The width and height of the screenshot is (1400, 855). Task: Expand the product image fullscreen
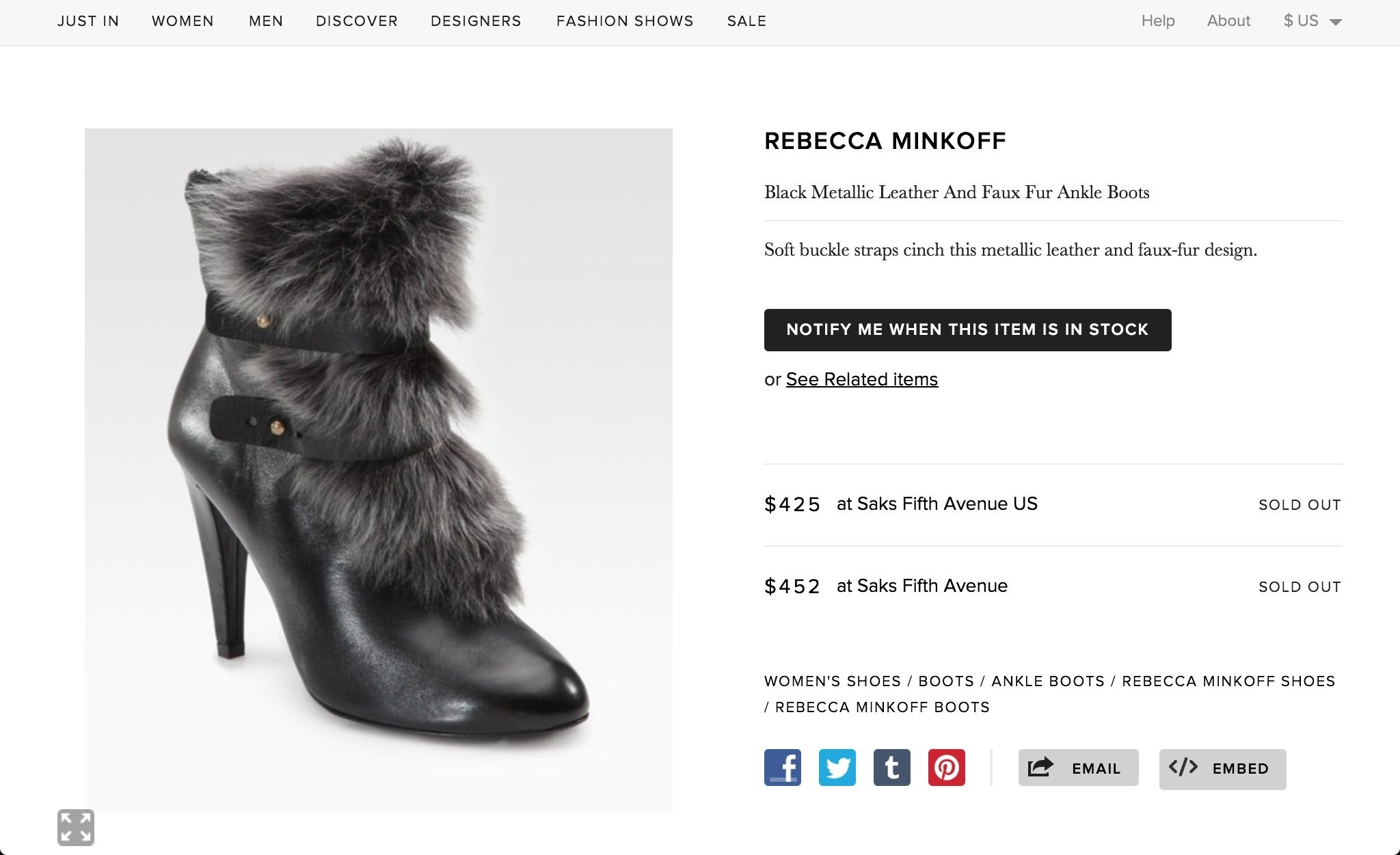pos(75,827)
